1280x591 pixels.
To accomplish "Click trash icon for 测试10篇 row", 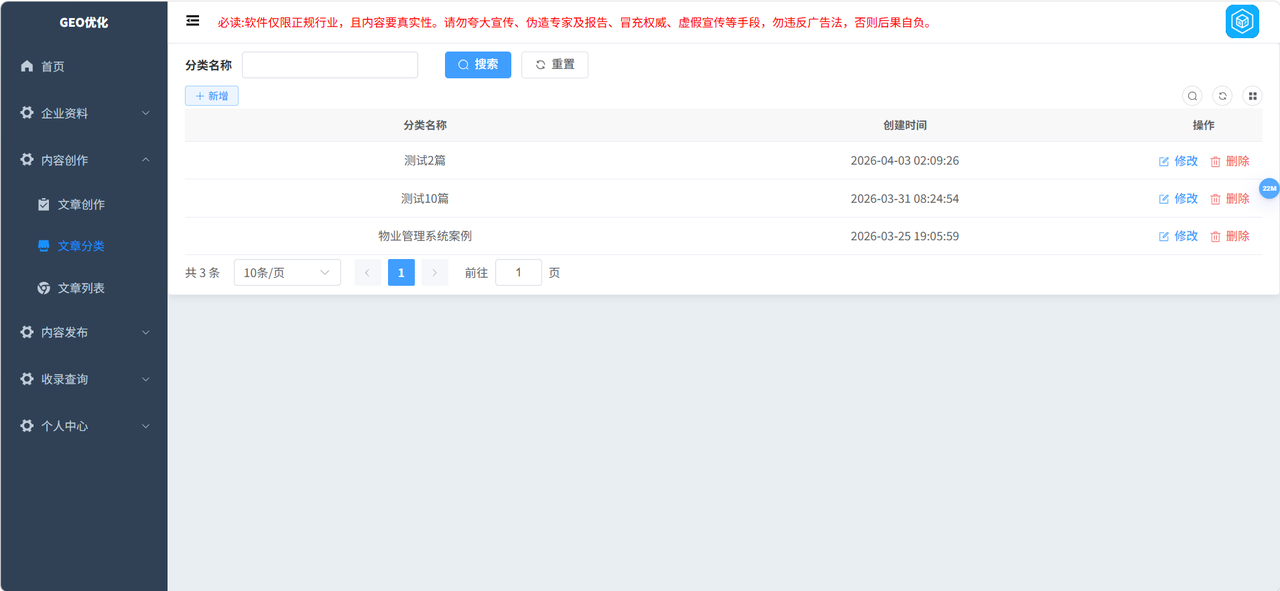I will click(1216, 199).
